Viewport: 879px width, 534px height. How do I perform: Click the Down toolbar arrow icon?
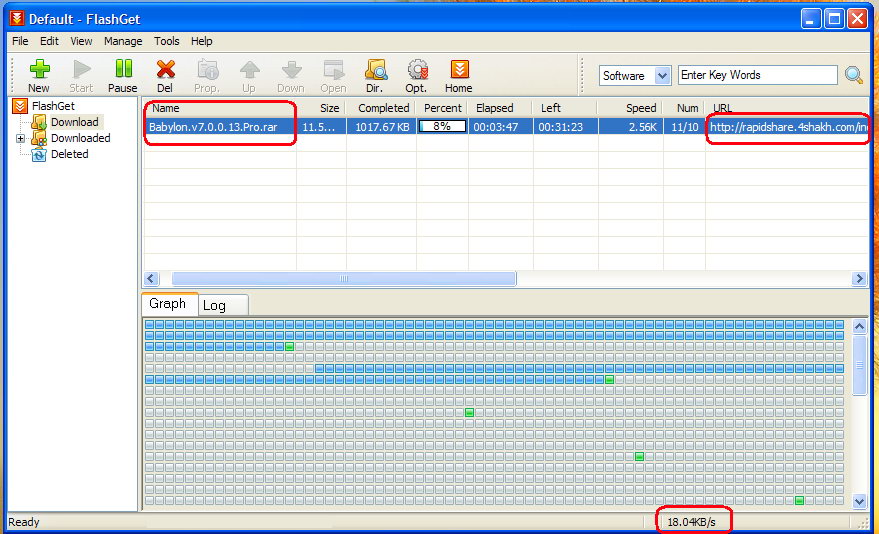tap(292, 69)
